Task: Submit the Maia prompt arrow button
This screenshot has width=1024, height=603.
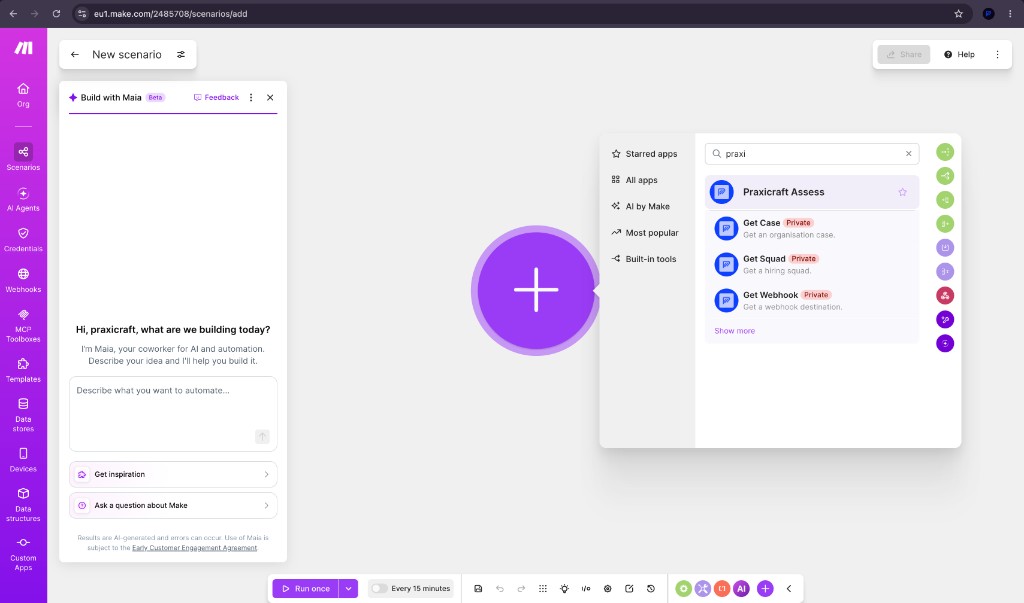Action: point(262,436)
